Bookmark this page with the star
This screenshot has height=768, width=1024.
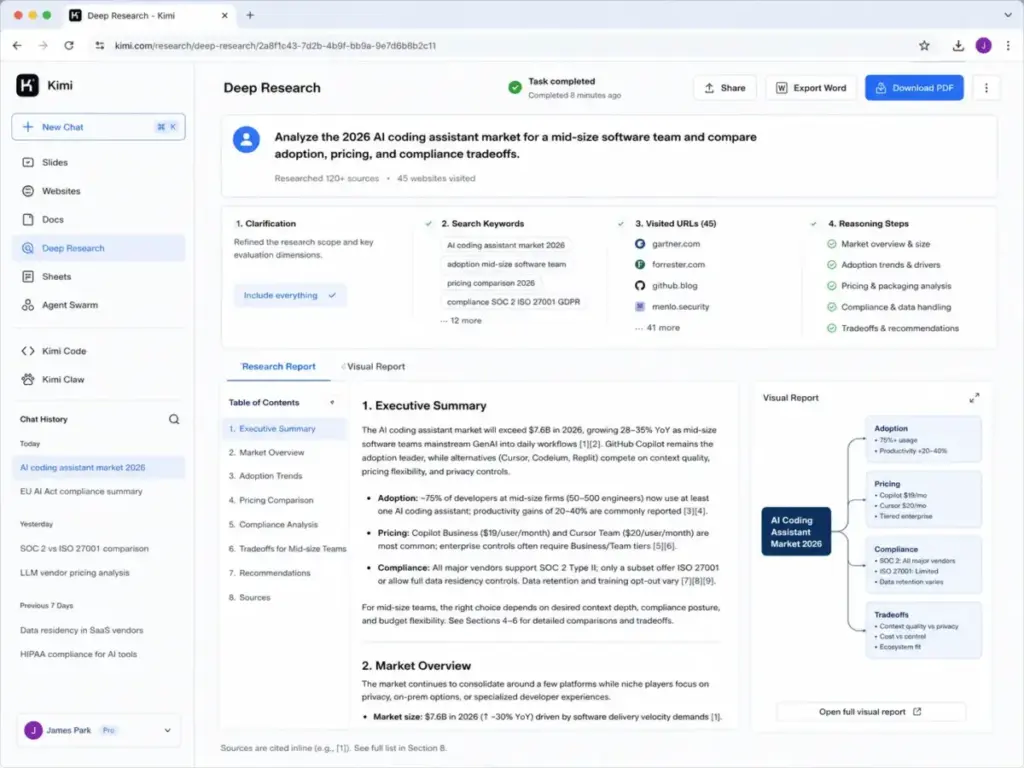[x=924, y=46]
